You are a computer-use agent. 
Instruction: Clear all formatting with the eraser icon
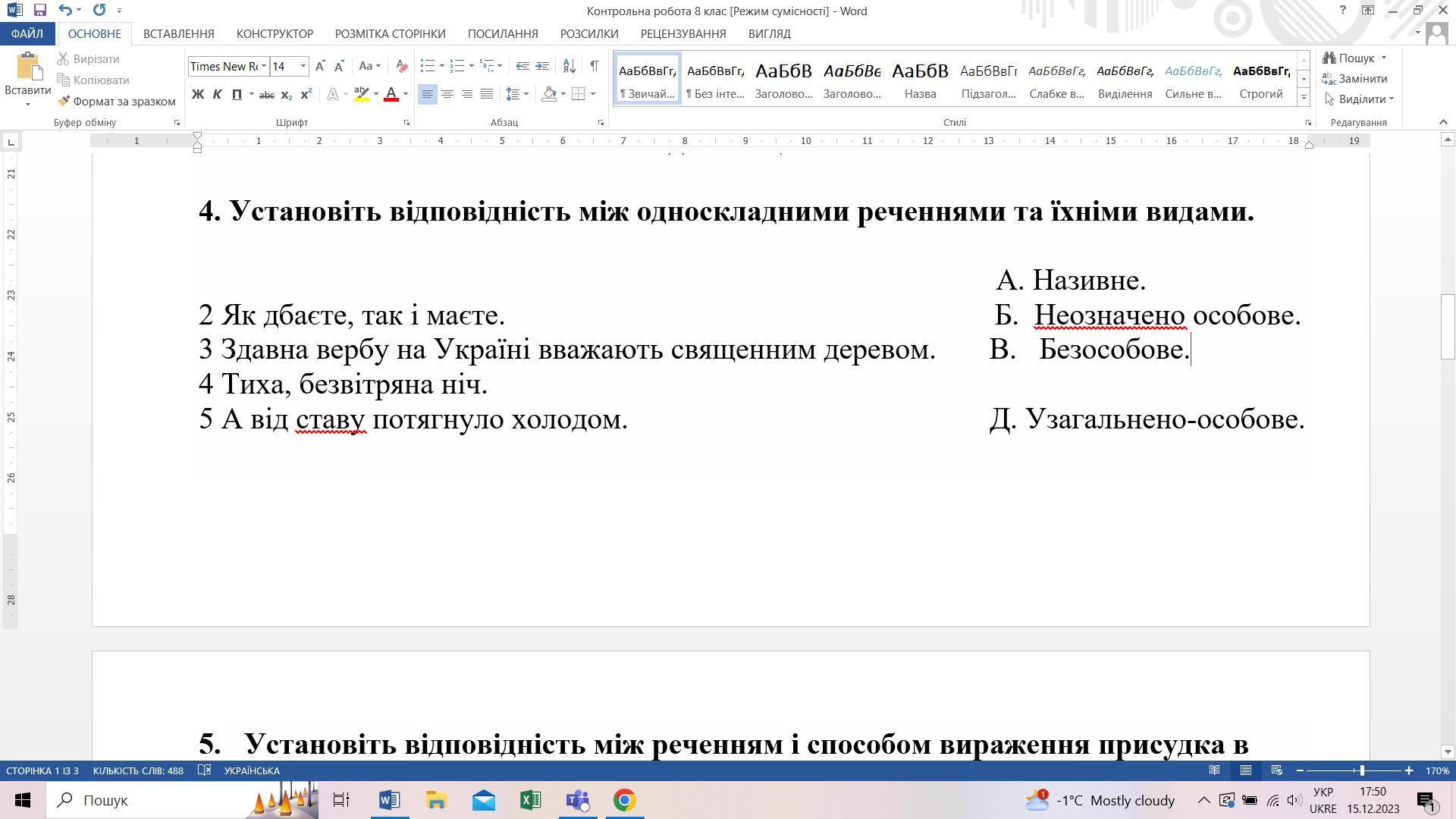click(402, 66)
